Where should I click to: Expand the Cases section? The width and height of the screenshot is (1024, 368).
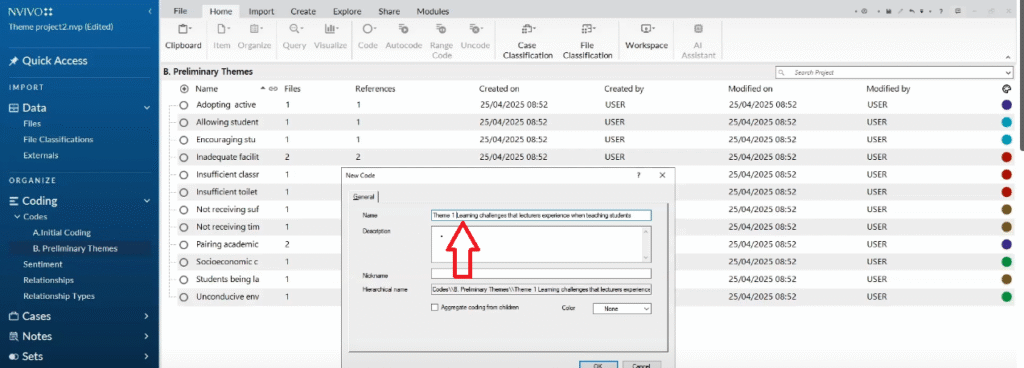(x=146, y=316)
